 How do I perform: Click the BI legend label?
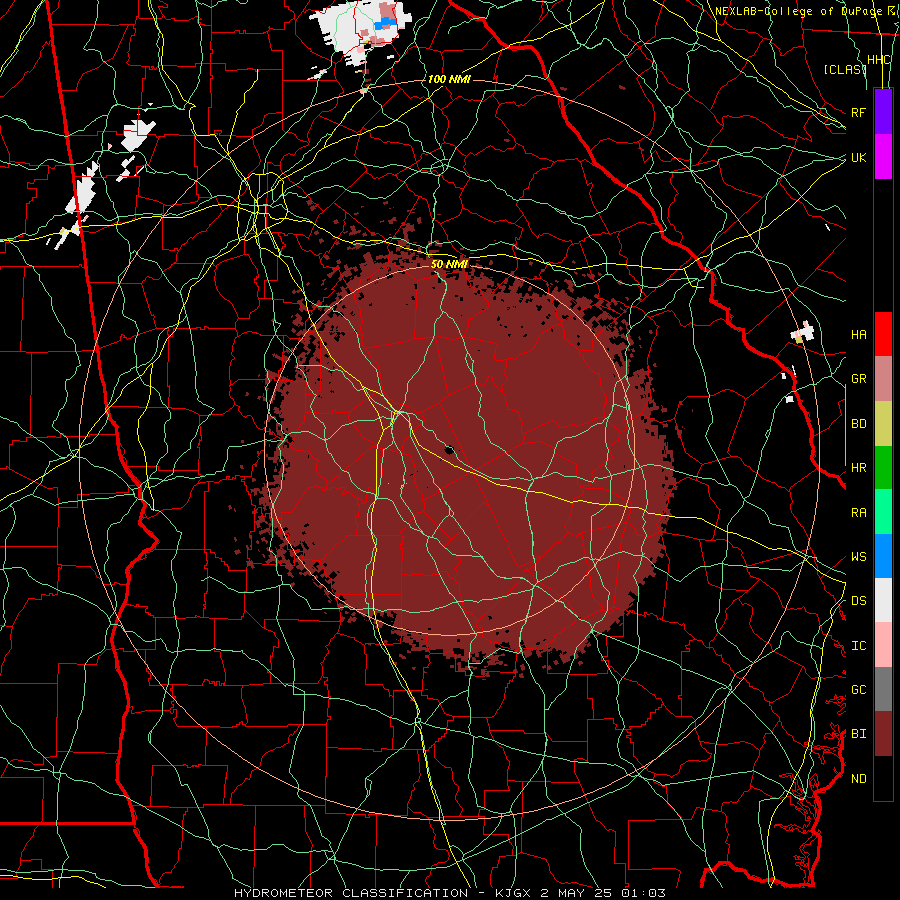[x=859, y=734]
